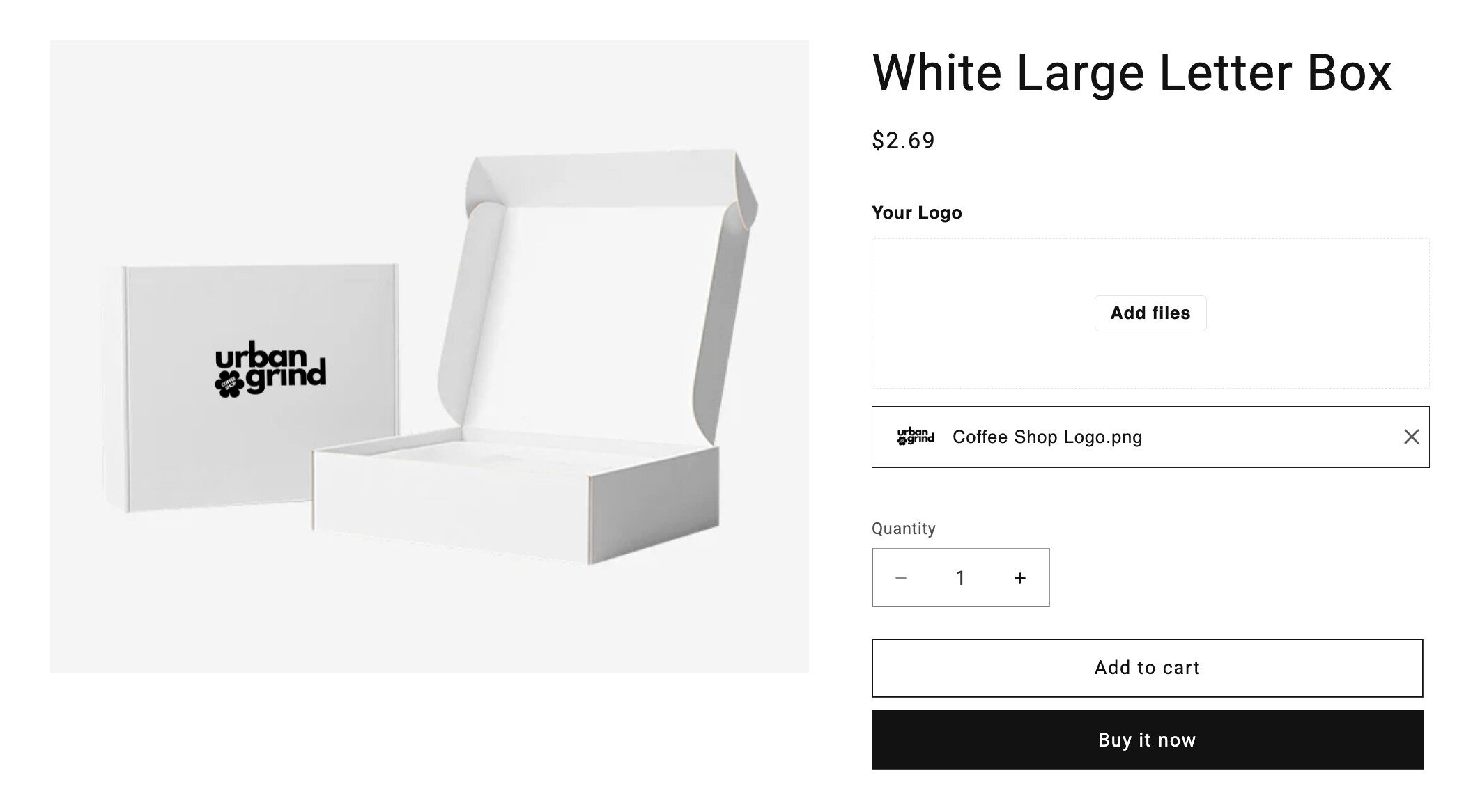Screen dimensions: 1480x812
Task: Click the Add files button
Action: 1150,313
